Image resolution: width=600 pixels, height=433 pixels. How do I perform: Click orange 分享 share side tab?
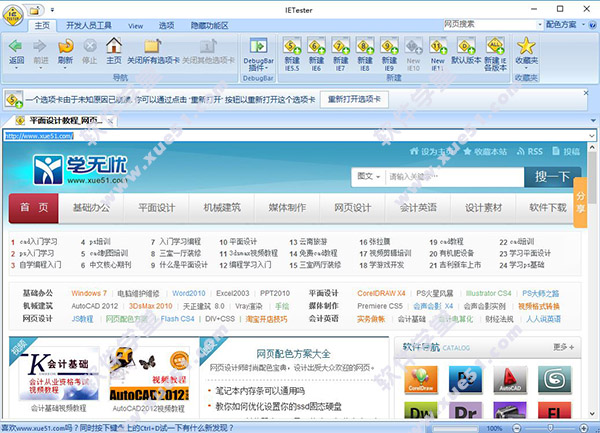[x=580, y=202]
